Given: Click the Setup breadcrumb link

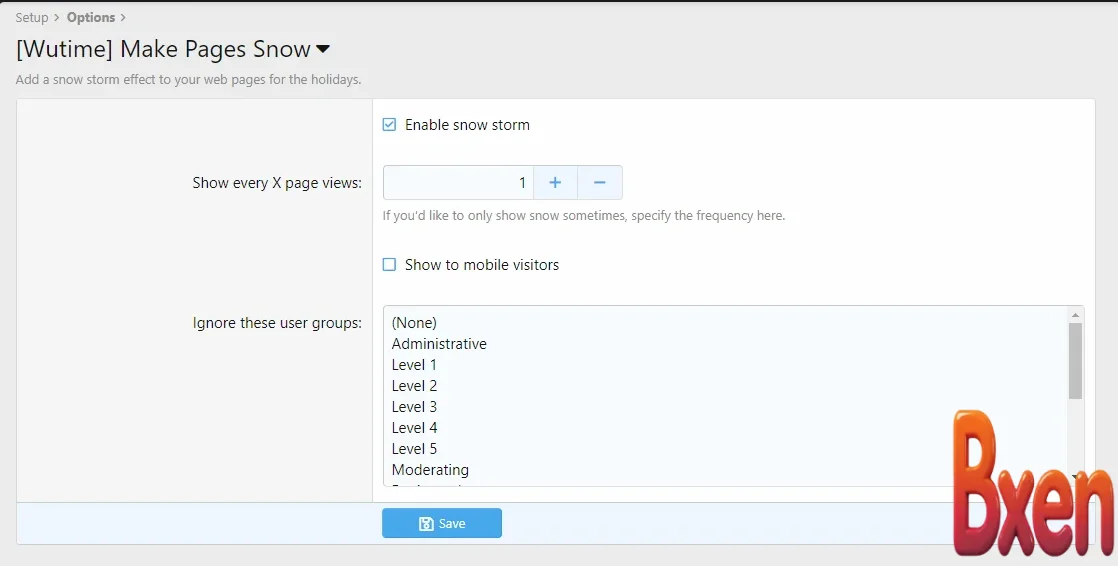Looking at the screenshot, I should pyautogui.click(x=32, y=17).
